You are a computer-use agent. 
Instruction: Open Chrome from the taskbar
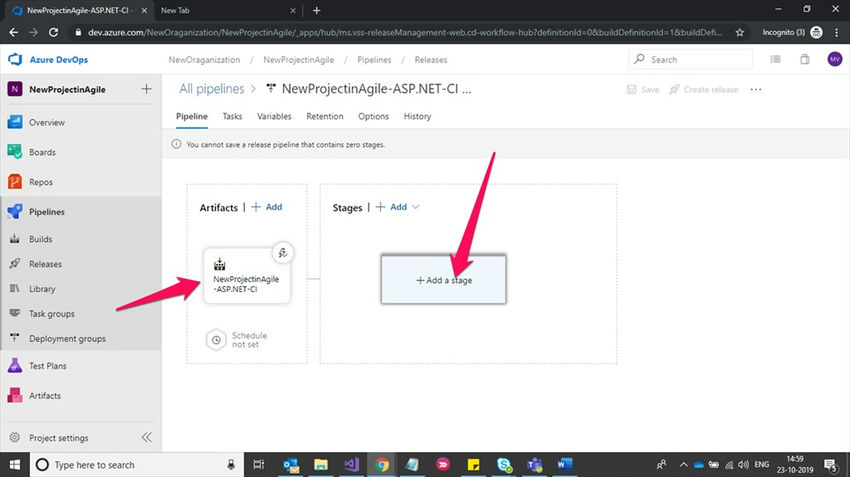pyautogui.click(x=382, y=465)
